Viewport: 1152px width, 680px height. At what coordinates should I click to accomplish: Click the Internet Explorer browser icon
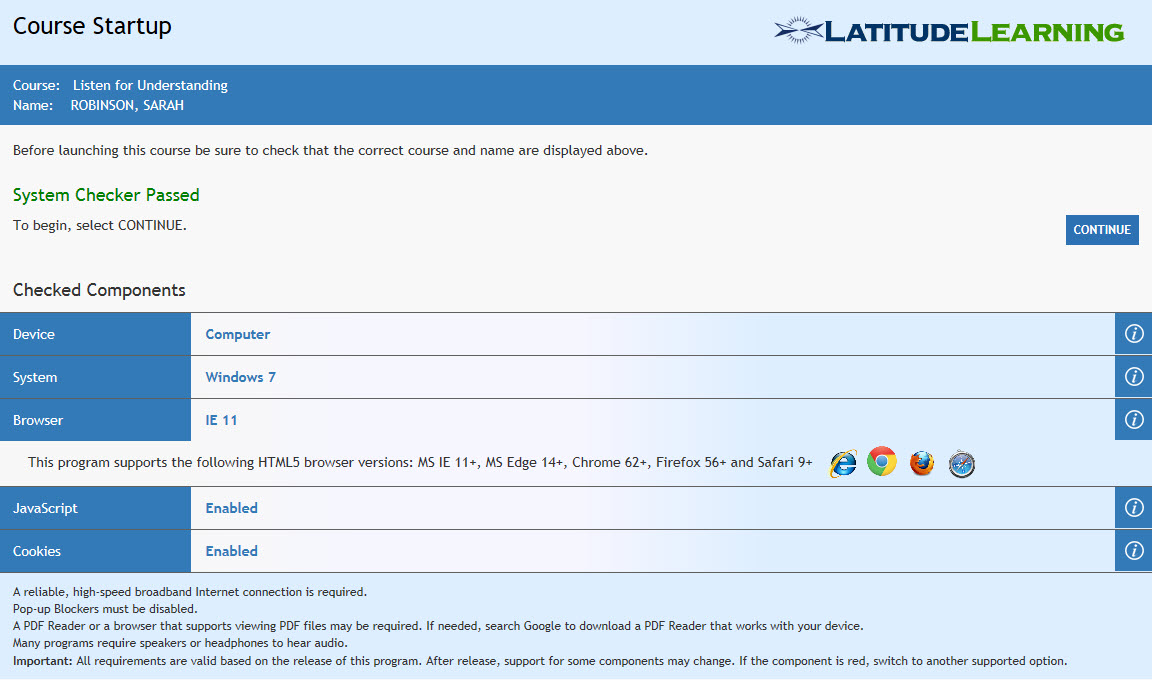(843, 463)
